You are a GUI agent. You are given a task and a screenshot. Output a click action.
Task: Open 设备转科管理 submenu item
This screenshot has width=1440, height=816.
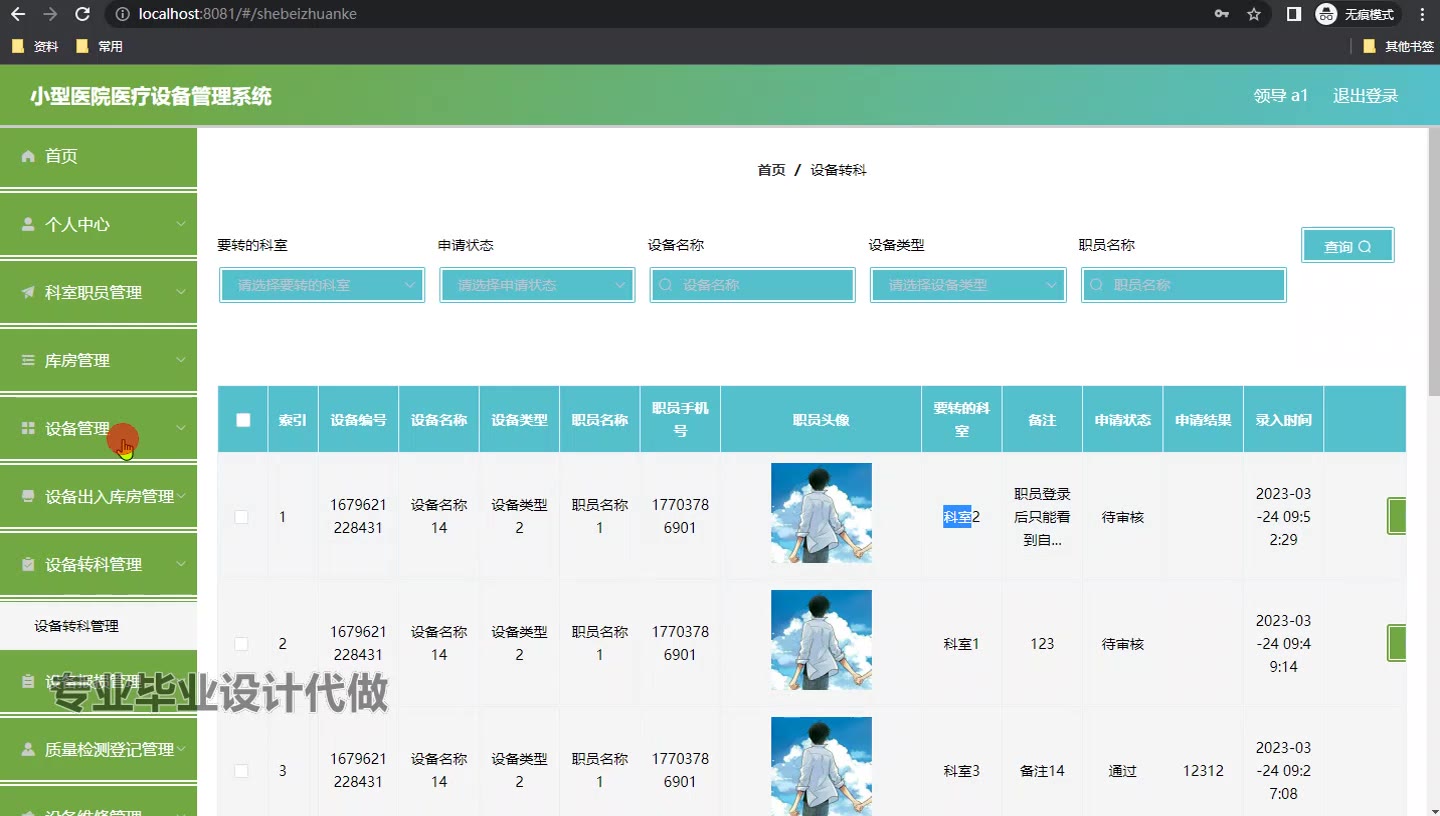77,626
